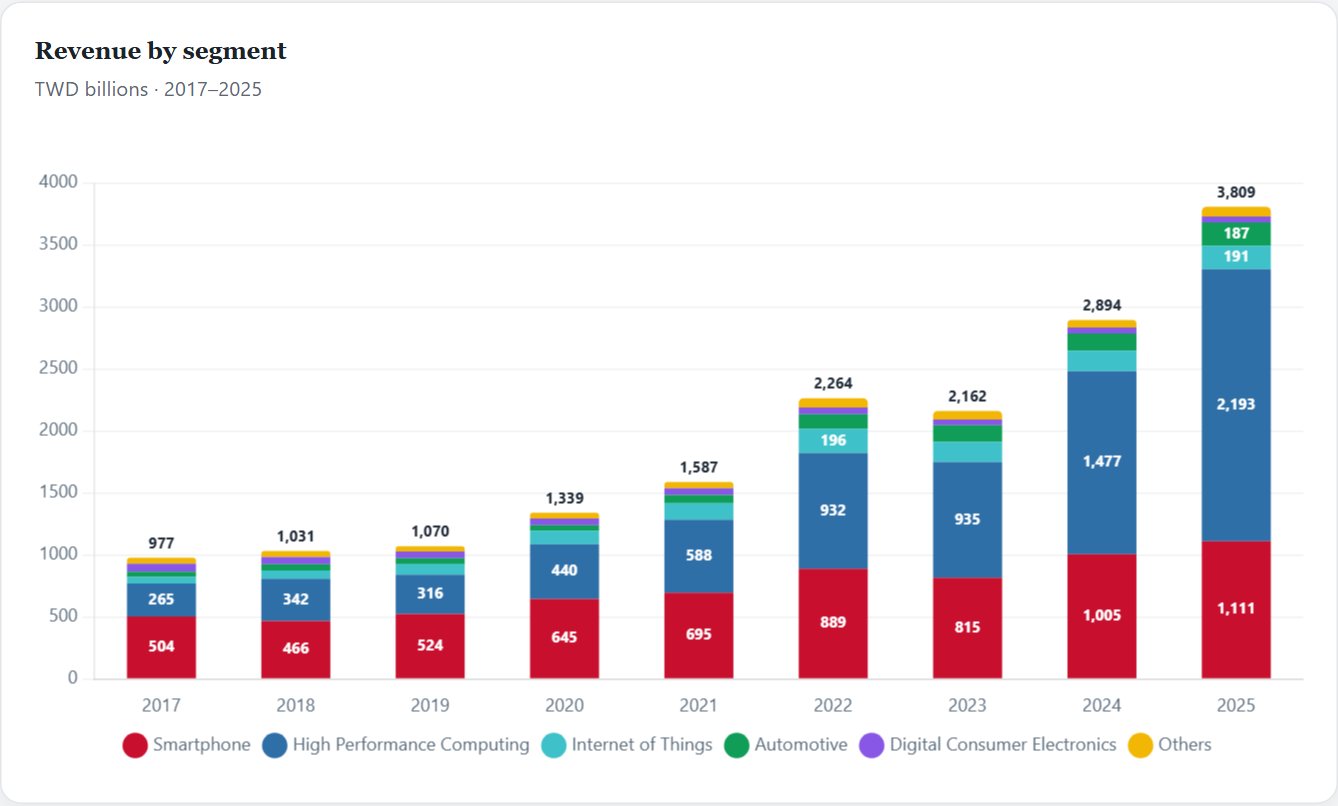The height and width of the screenshot is (806, 1338).
Task: Select the 2019 HPC segment labeled 316
Action: click(430, 594)
